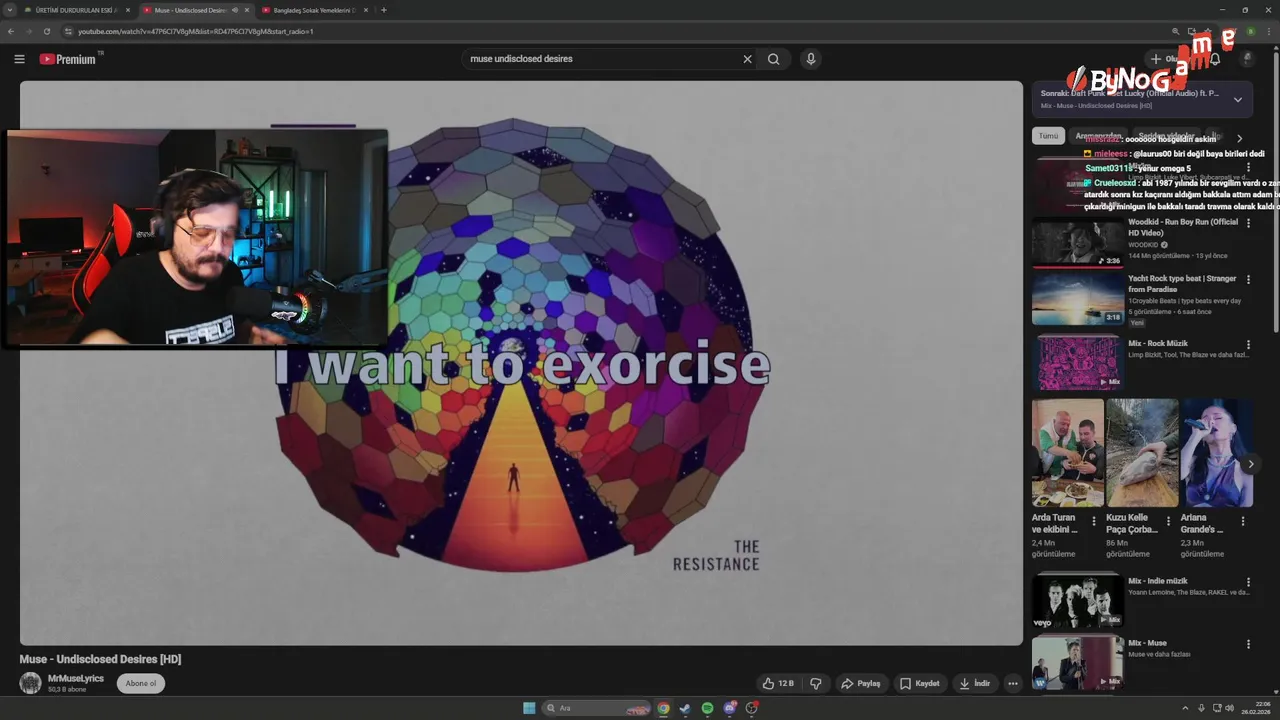Open Woodkid Run Boy Run thumbnail

[1078, 242]
